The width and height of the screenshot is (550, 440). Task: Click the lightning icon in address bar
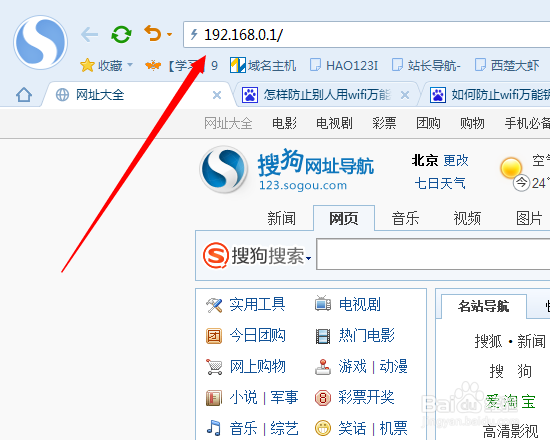194,34
